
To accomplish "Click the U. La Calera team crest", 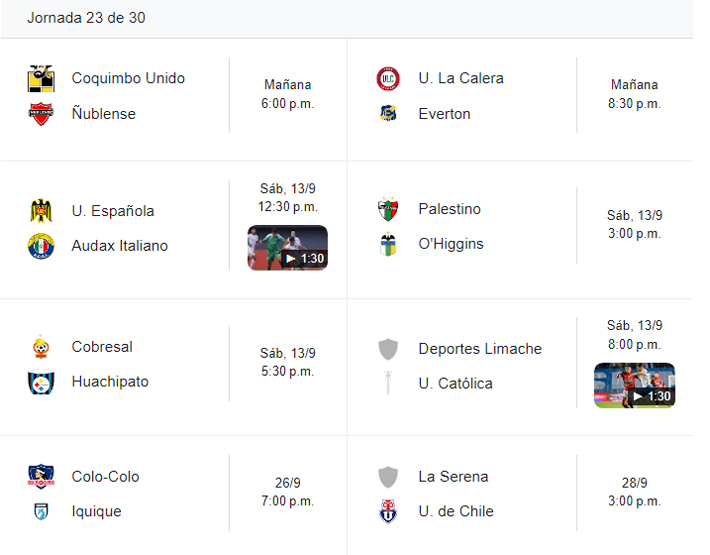I will (388, 79).
